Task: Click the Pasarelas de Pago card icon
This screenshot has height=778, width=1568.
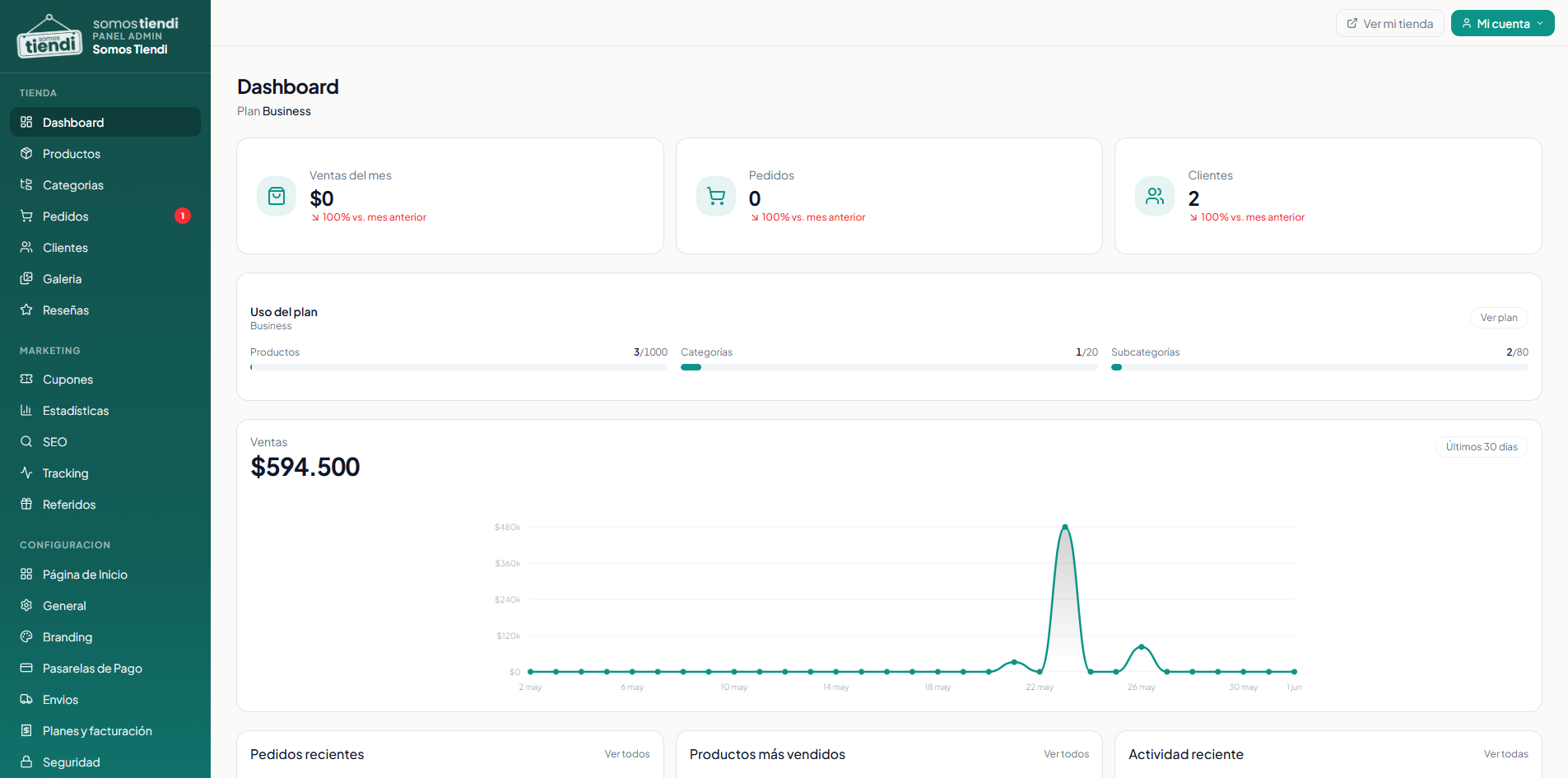Action: (x=26, y=668)
